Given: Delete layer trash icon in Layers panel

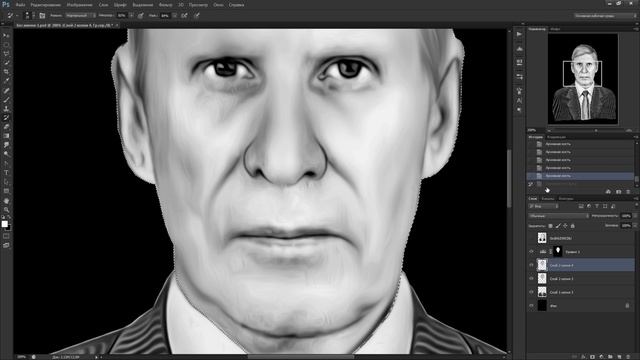Looking at the screenshot, I should 629,357.
